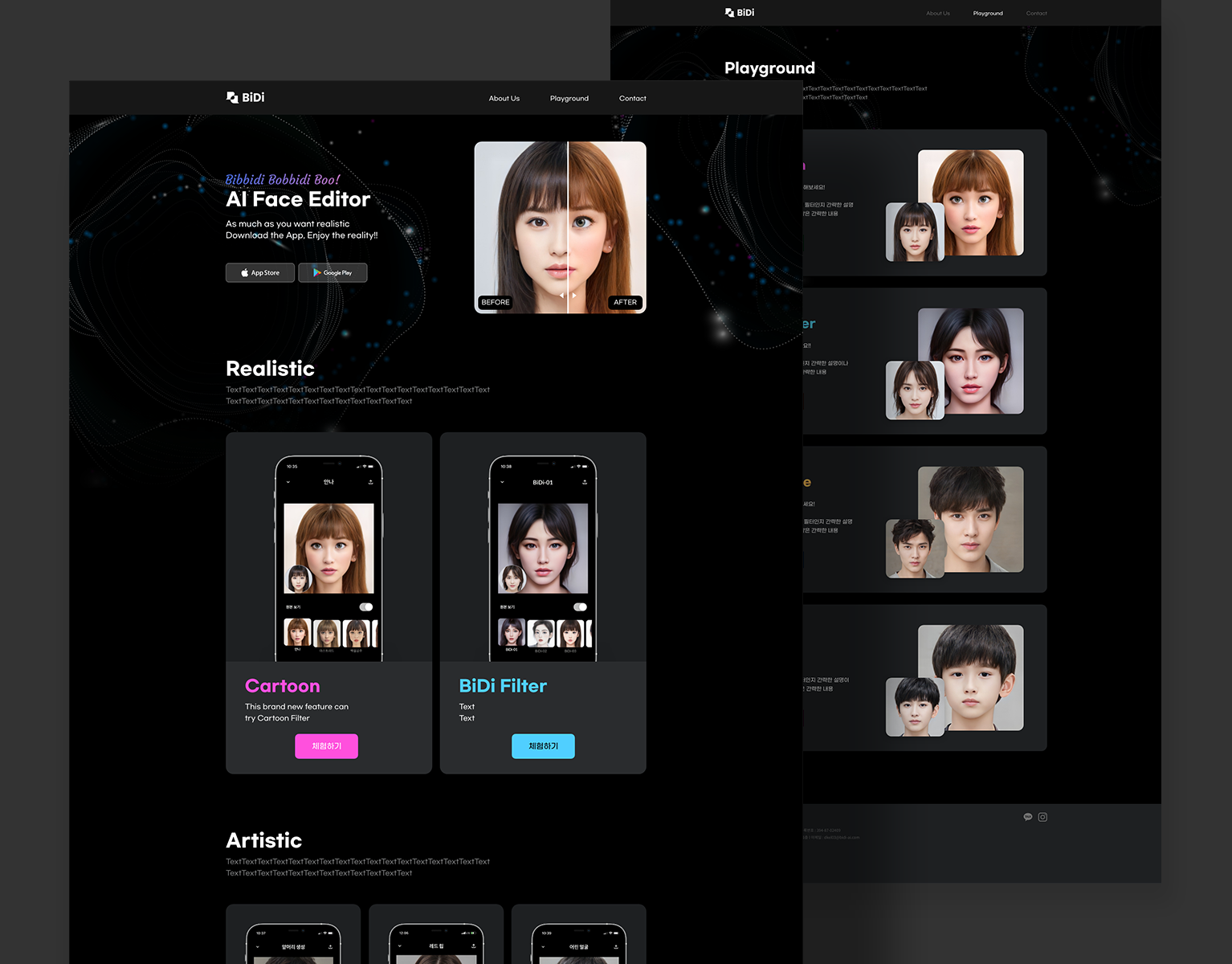The width and height of the screenshot is (1232, 964).
Task: Tap the share icon in the 앞머리 생성 phone
Action: tap(330, 946)
